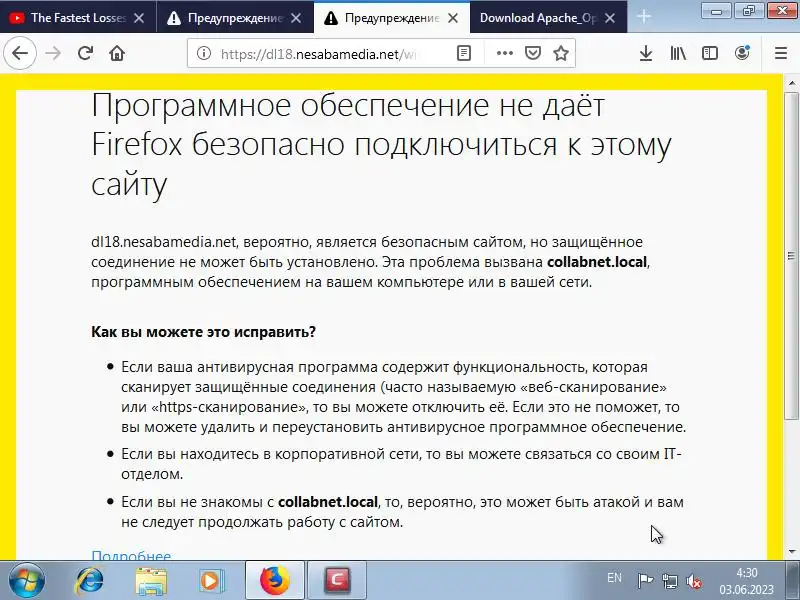Open the Library panel

tap(678, 53)
